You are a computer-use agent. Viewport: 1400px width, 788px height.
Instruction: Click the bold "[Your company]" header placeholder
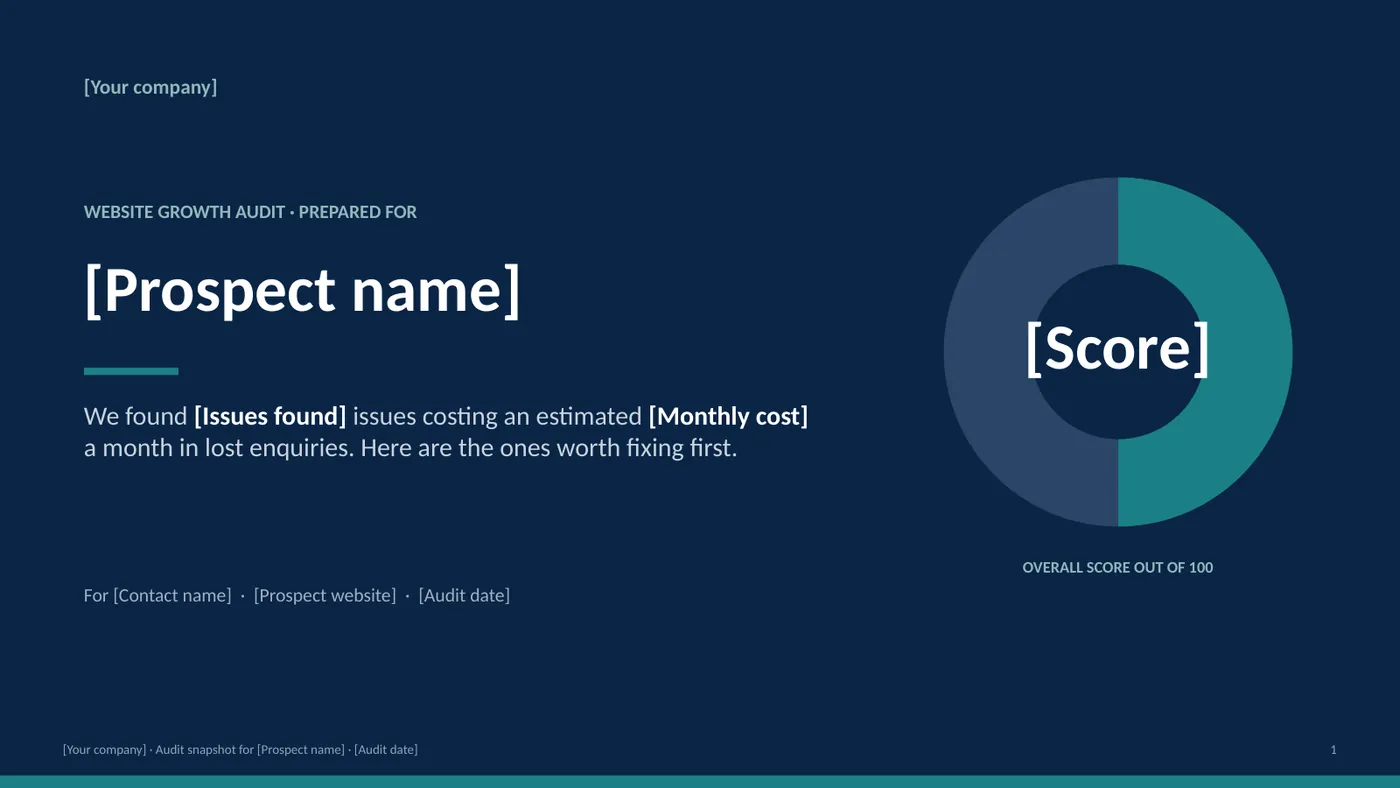point(150,87)
